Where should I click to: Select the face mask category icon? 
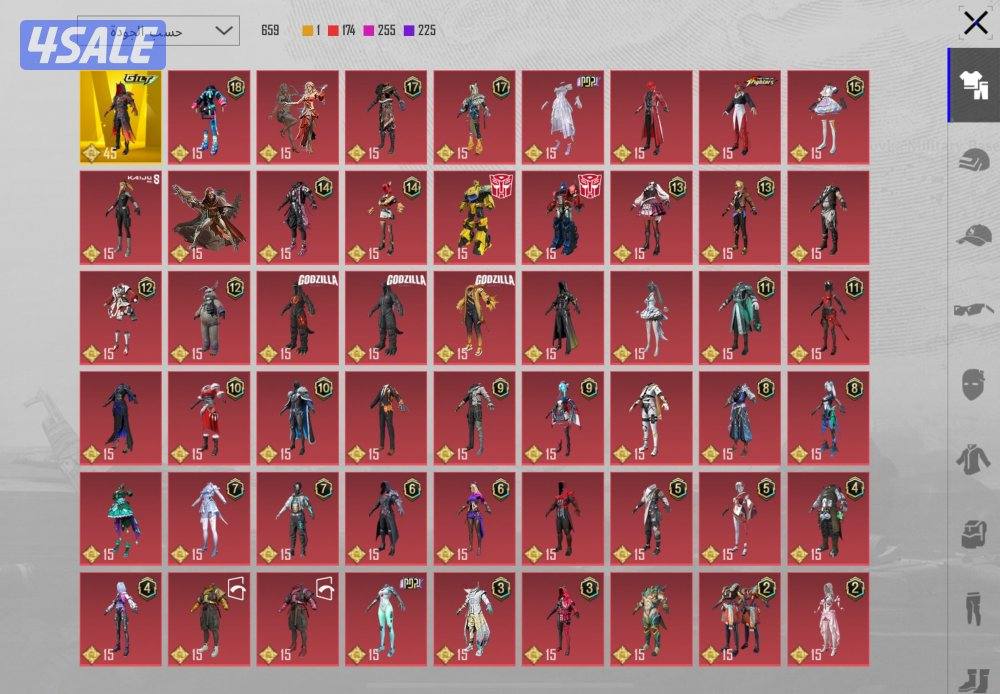[973, 383]
